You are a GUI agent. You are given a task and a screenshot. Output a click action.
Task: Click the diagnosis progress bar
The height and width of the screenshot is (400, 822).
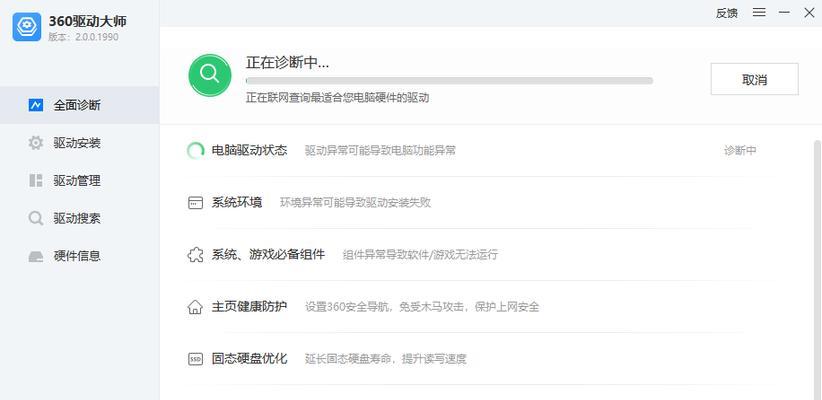coord(449,81)
